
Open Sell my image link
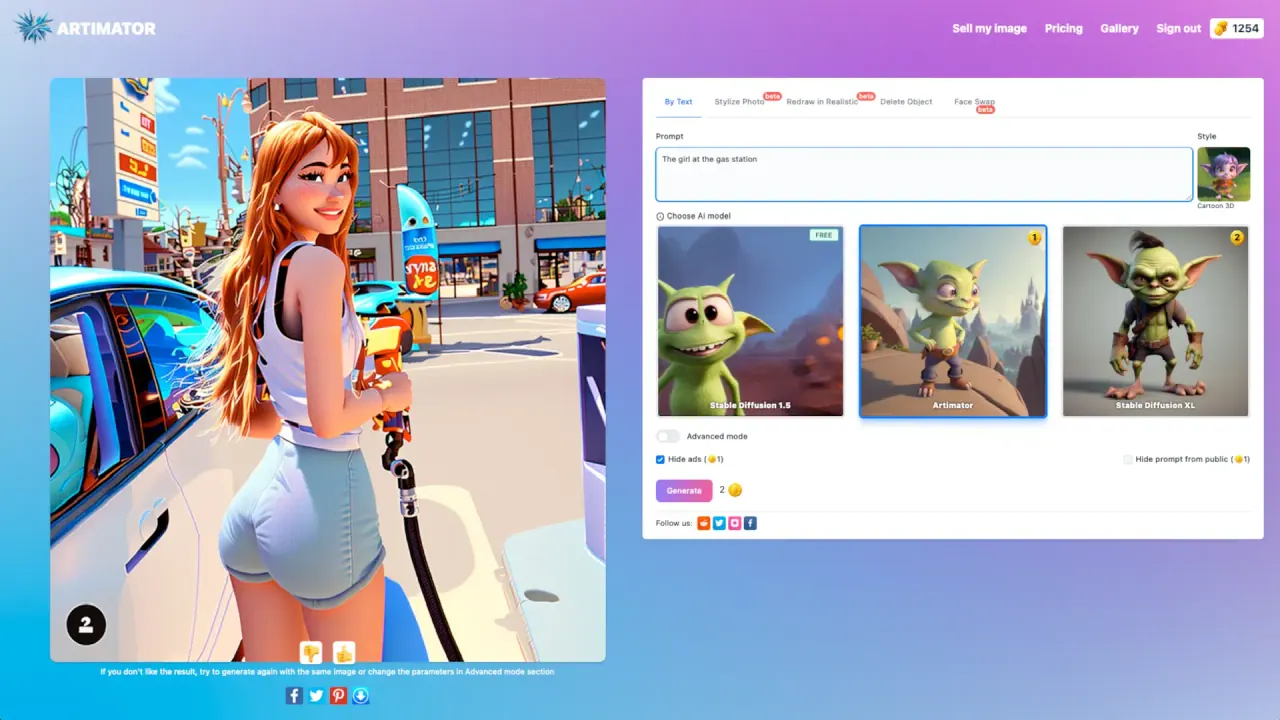point(989,28)
